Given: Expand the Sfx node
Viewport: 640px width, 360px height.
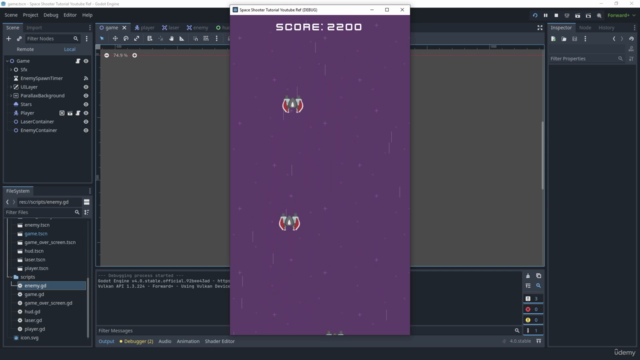Looking at the screenshot, I should [x=11, y=70].
